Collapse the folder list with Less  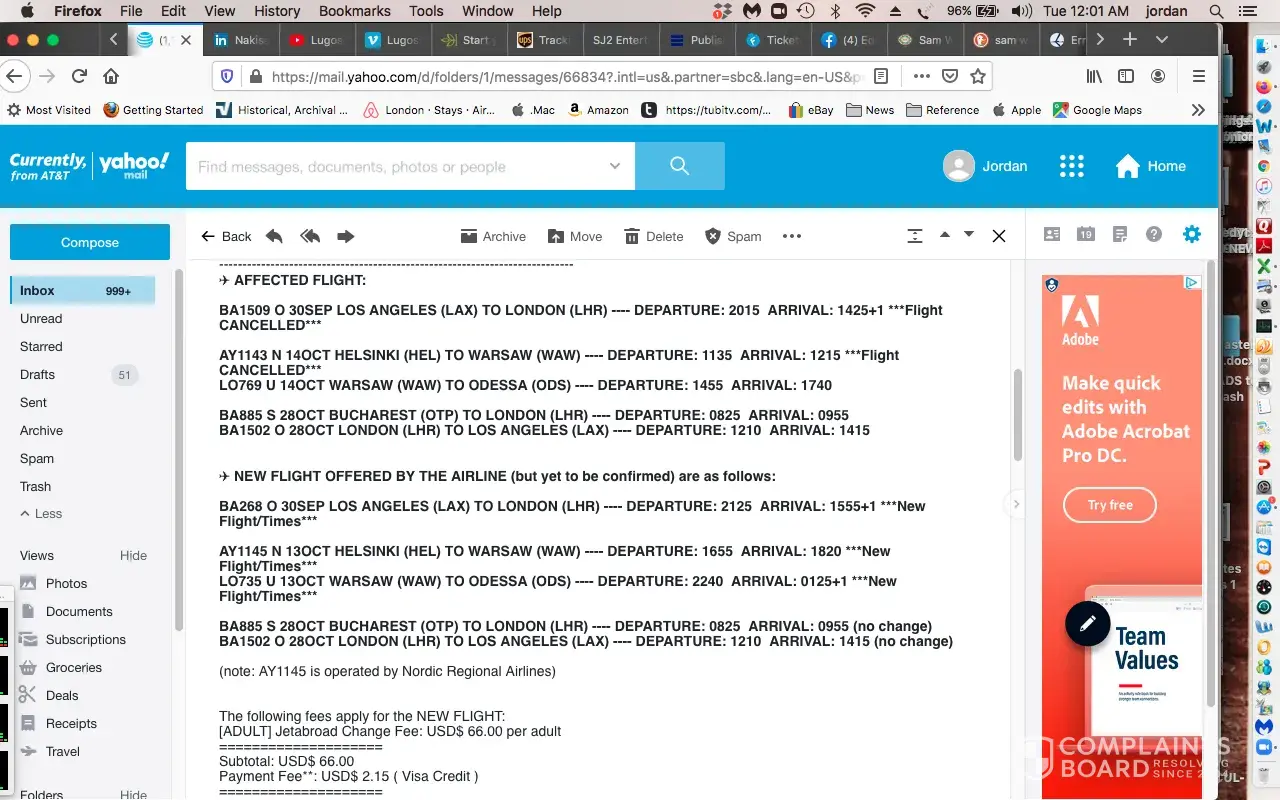[41, 513]
